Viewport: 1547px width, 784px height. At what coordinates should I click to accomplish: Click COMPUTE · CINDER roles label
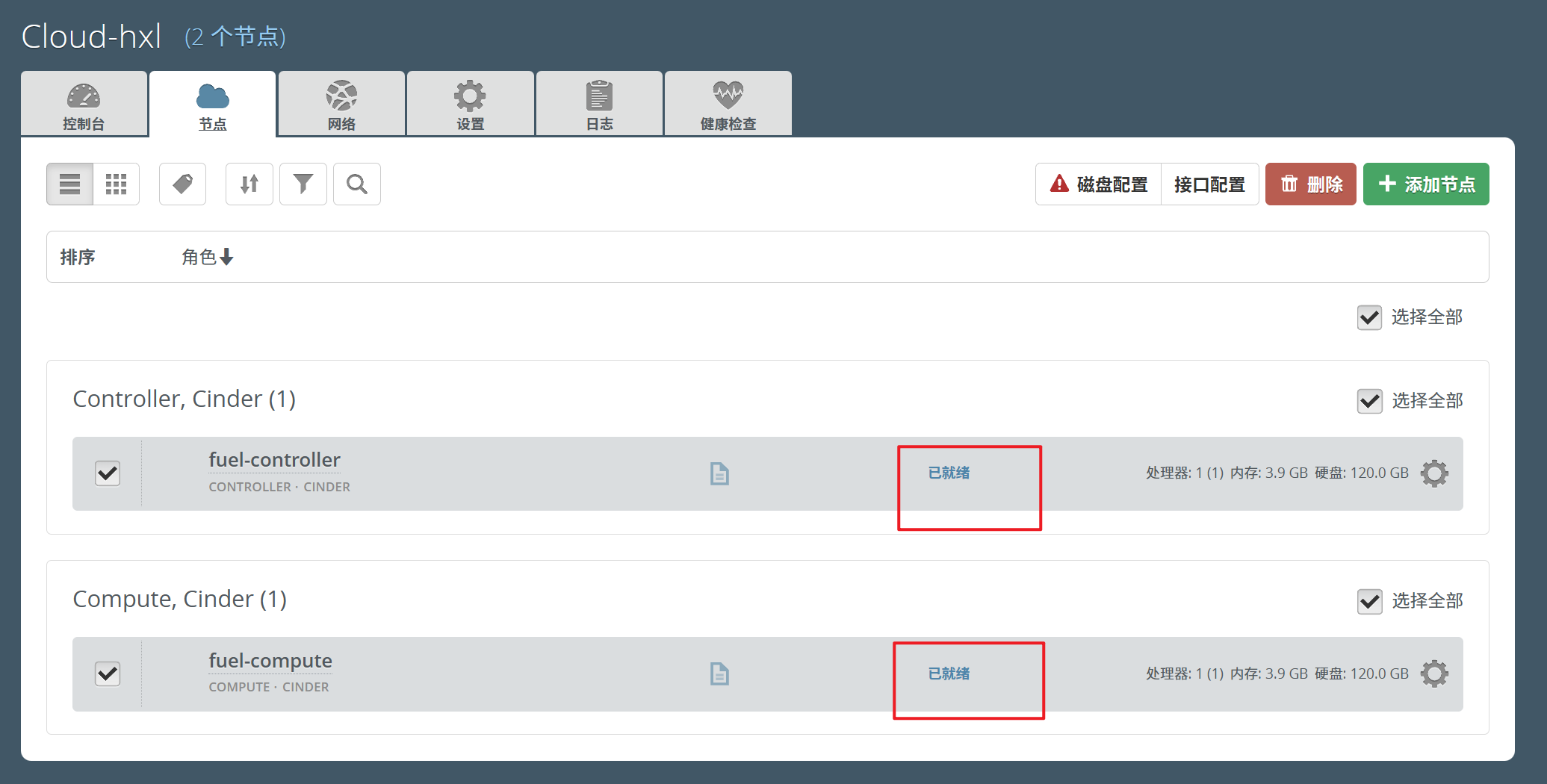[x=269, y=687]
